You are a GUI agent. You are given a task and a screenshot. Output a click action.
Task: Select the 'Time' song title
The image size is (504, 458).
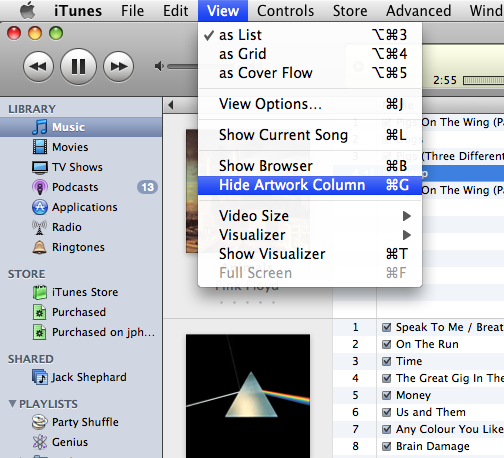click(409, 361)
